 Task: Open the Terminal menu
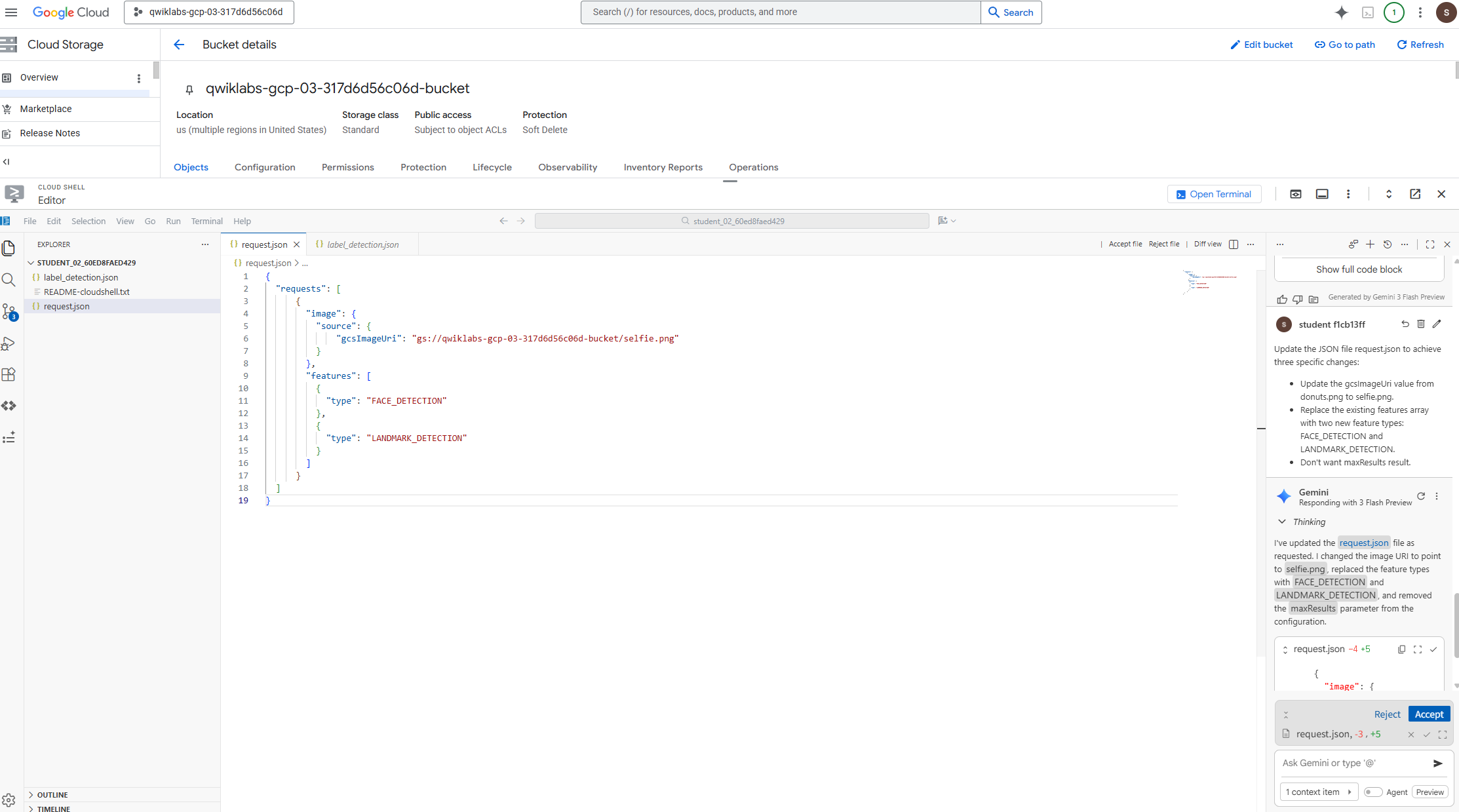point(206,222)
